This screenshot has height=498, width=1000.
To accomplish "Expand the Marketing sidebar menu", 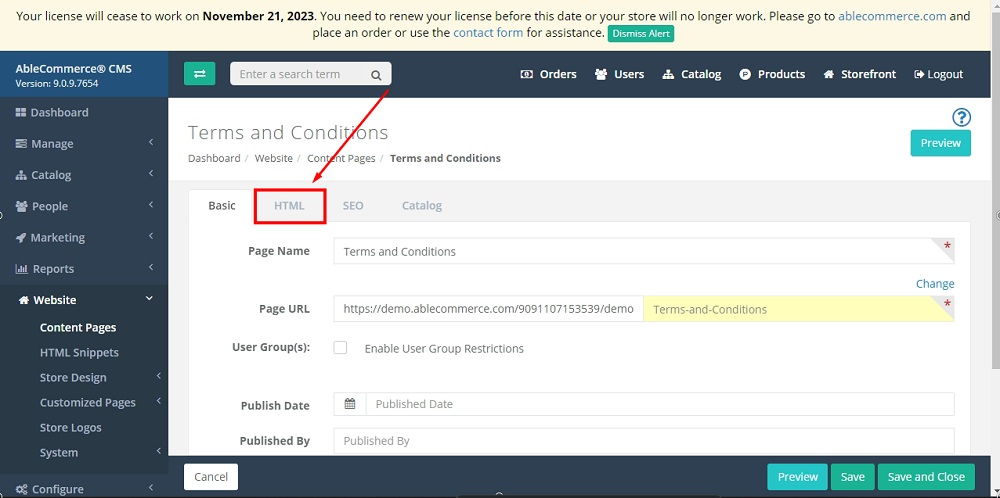I will point(151,237).
